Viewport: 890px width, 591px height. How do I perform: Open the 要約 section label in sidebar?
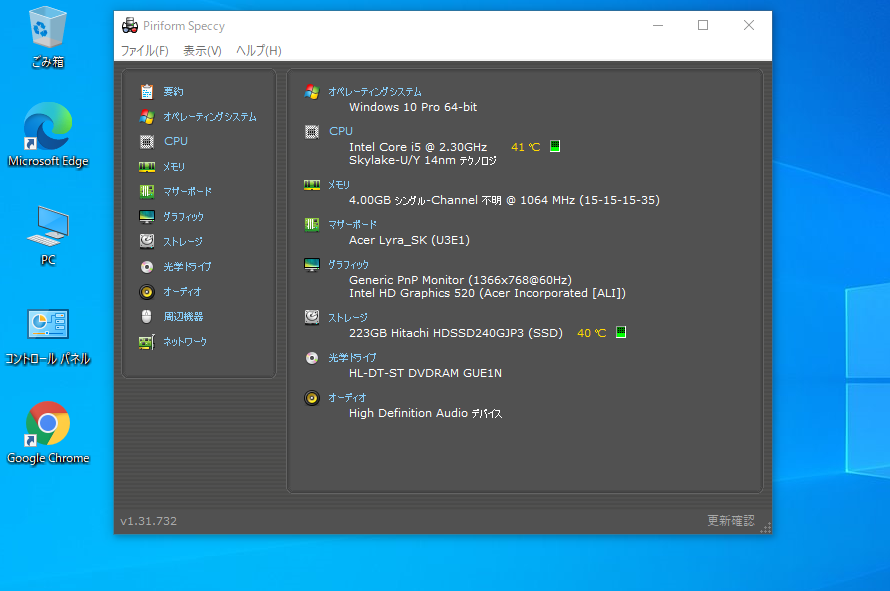tap(173, 91)
